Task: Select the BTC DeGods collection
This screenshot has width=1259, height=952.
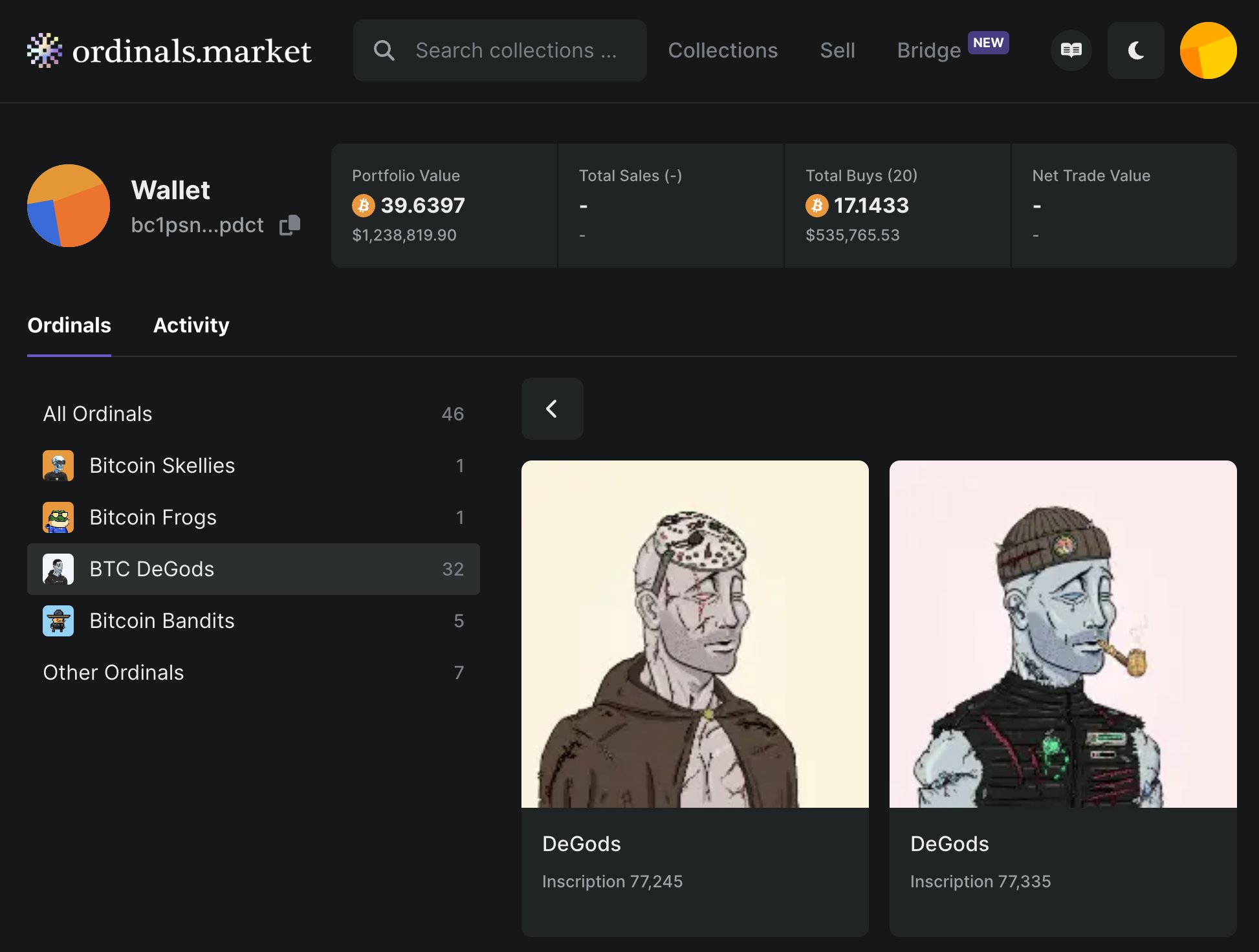Action: click(x=151, y=569)
